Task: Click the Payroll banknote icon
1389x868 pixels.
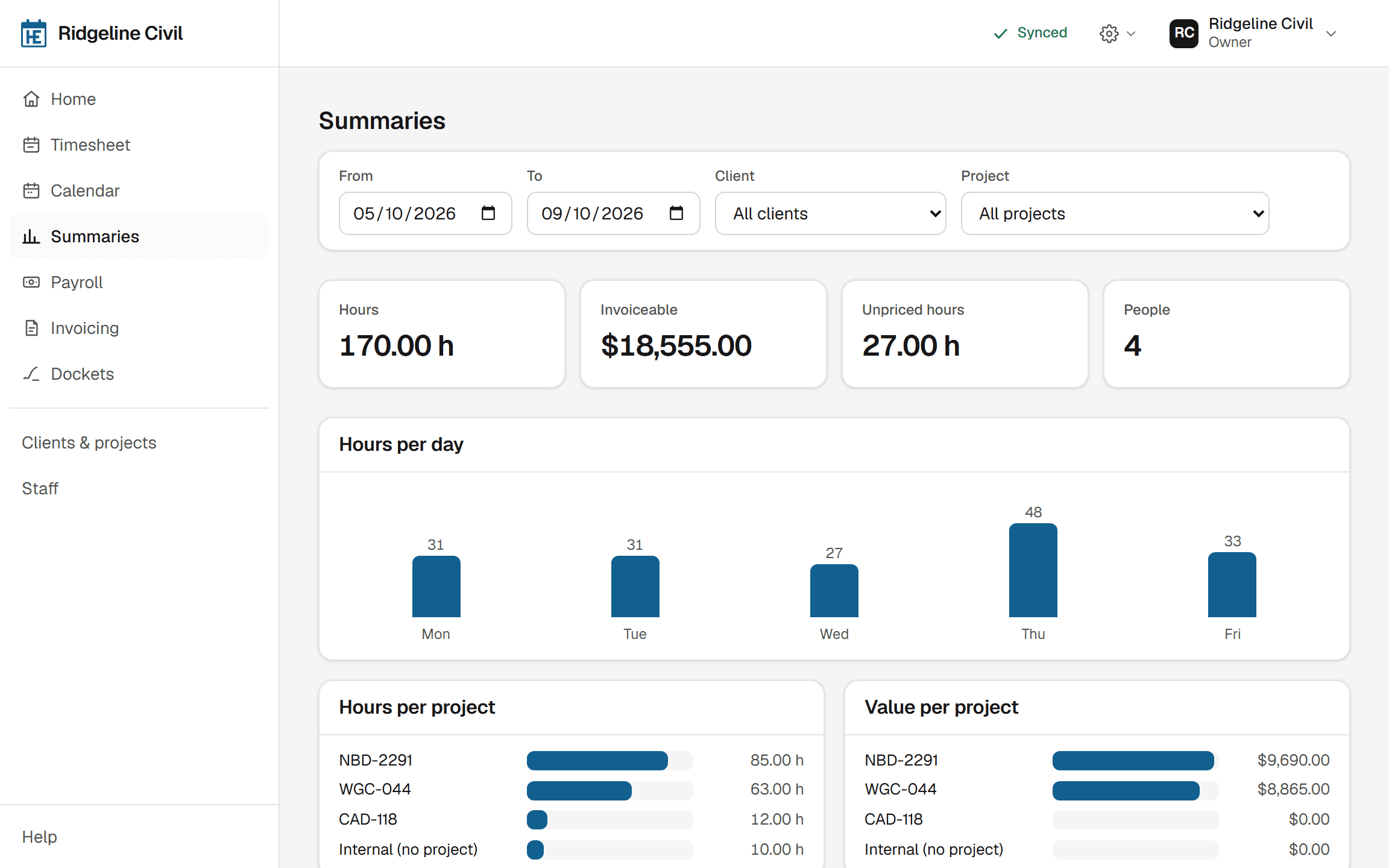Action: click(x=31, y=282)
